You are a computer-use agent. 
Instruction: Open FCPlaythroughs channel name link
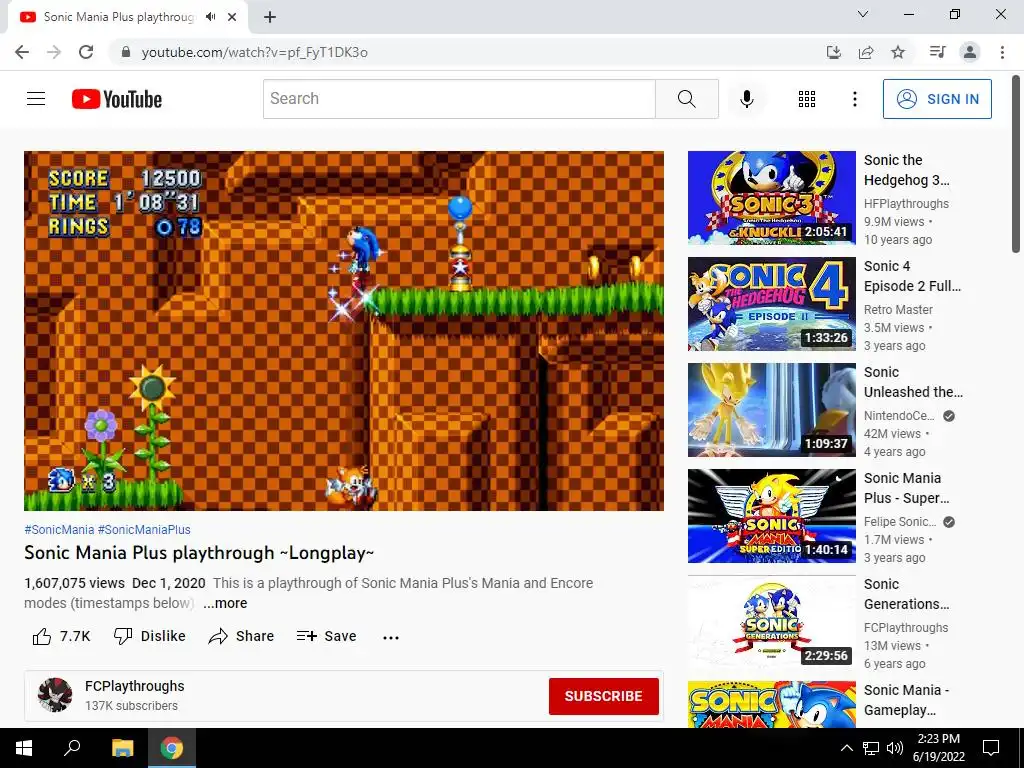(x=135, y=686)
